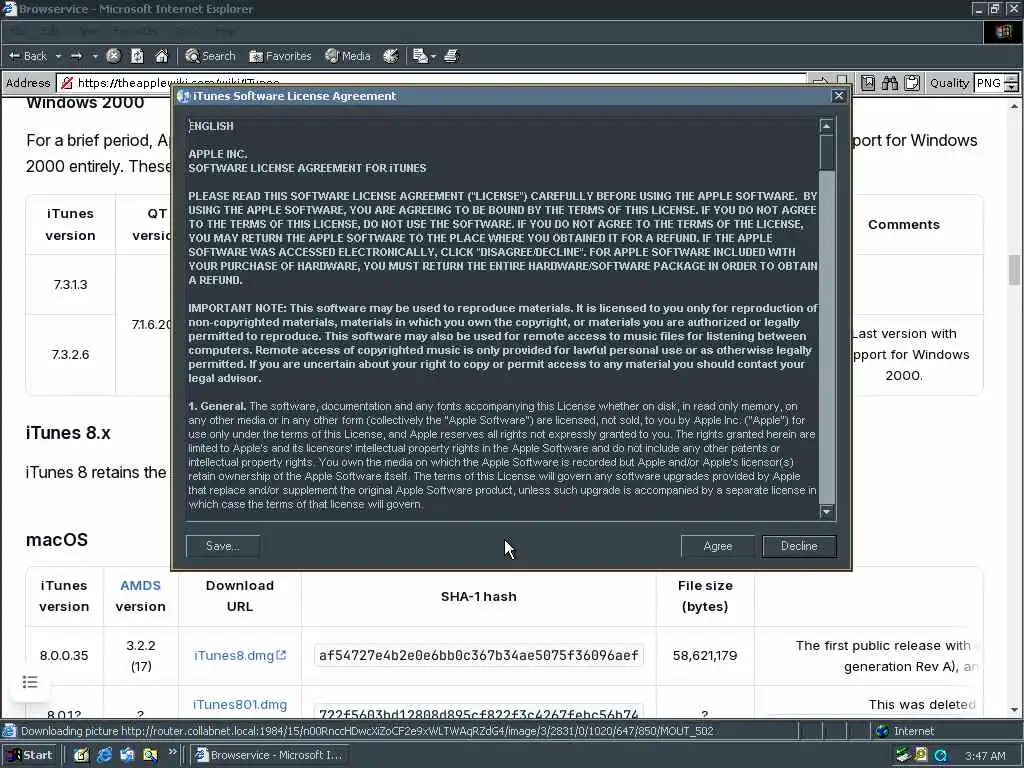This screenshot has width=1024, height=768.
Task: Open the Home page icon
Action: point(161,56)
